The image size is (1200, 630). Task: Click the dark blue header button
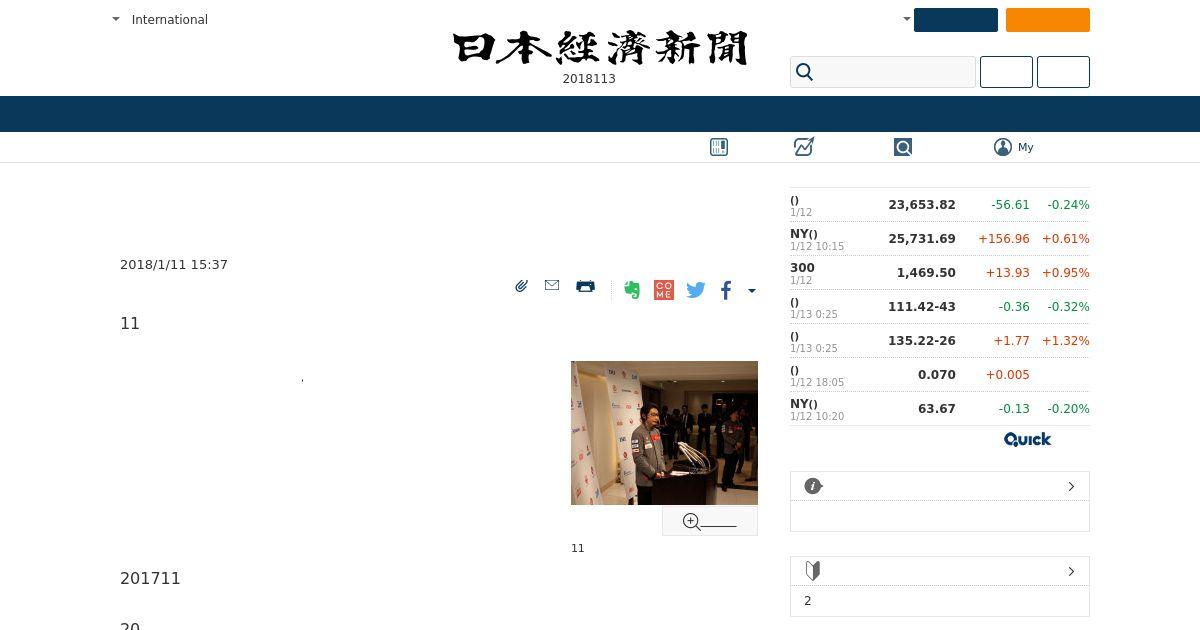tap(956, 20)
